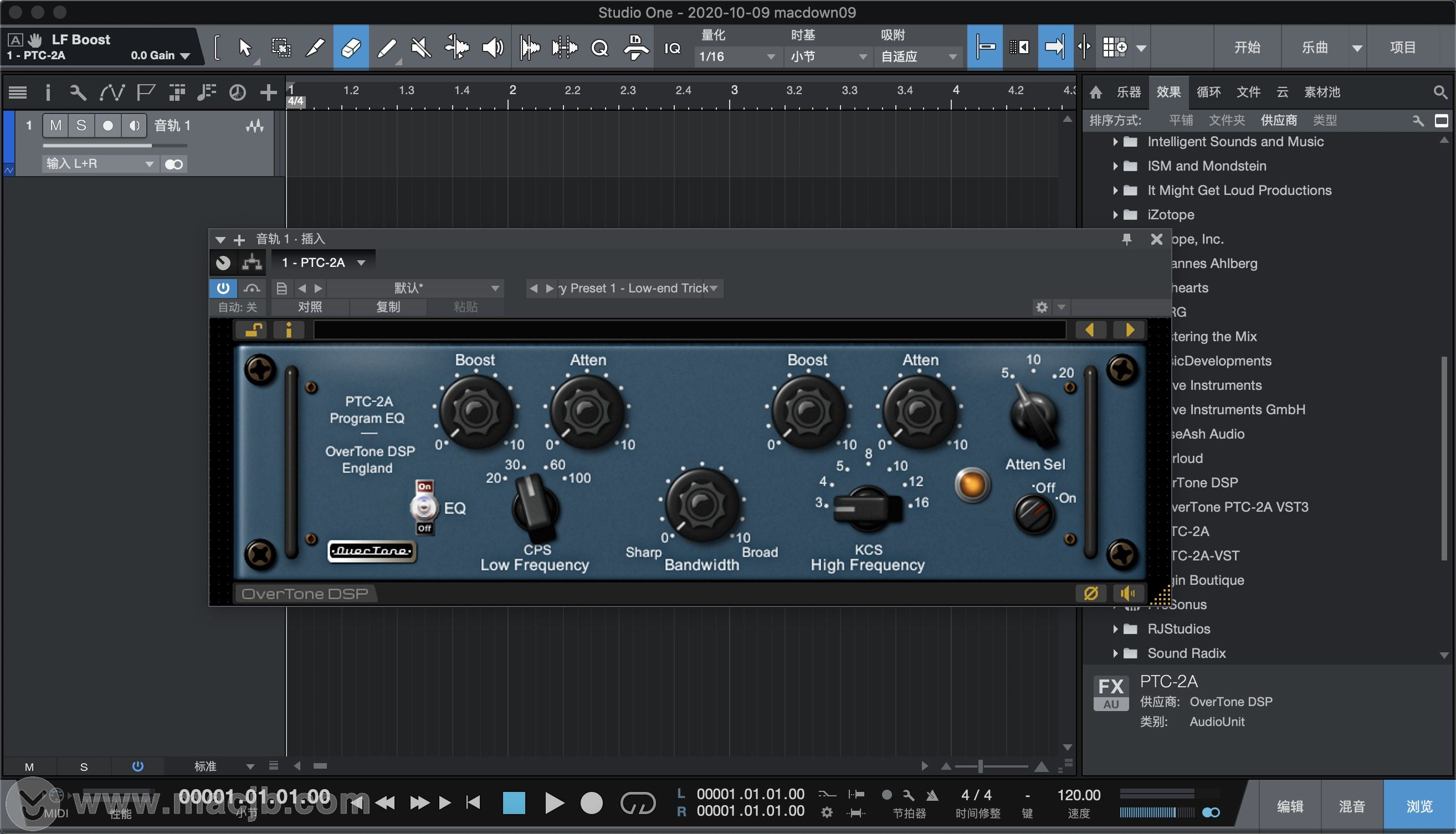Select the Listen speaker tool
This screenshot has height=834, width=1456.
pos(492,48)
